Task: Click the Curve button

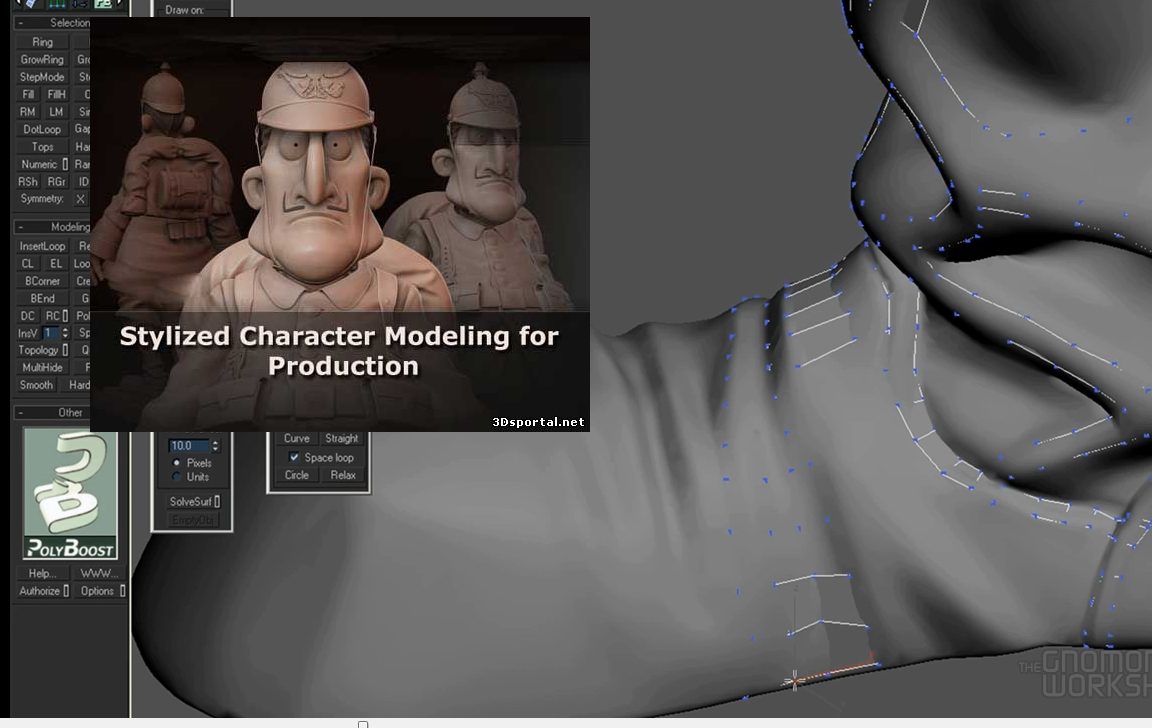Action: coord(297,439)
